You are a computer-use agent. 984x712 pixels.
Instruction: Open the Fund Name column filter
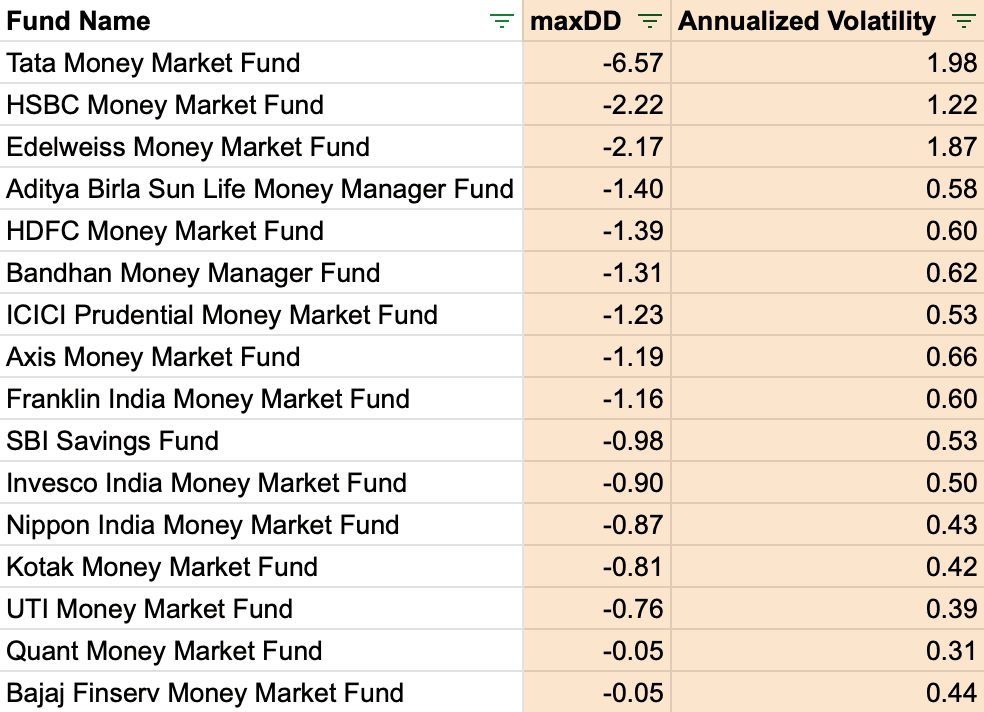point(500,21)
